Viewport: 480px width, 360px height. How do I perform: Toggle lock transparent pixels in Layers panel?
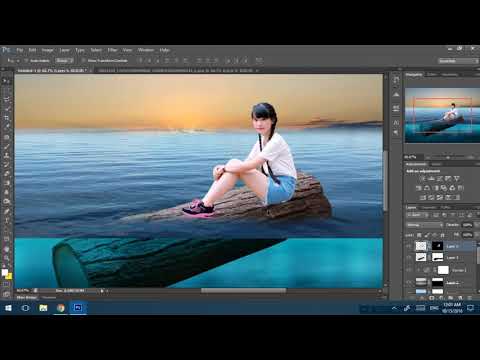[x=419, y=235]
